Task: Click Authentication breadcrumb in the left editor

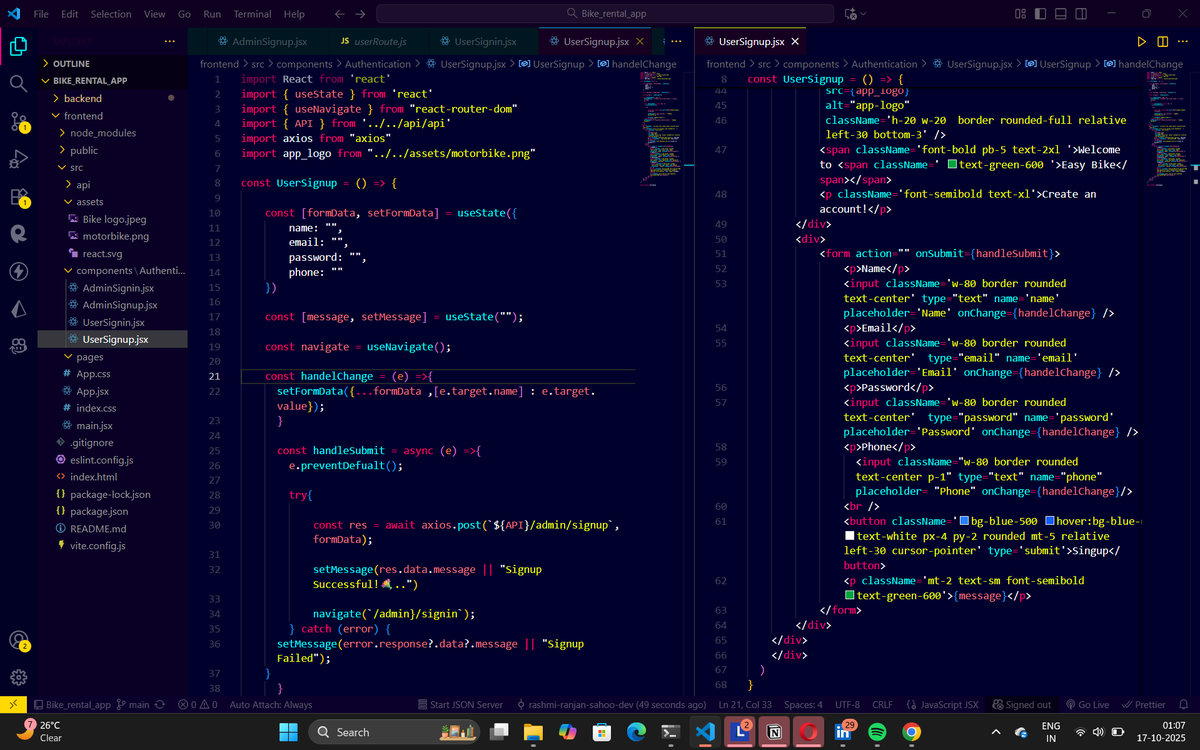Action: tap(378, 64)
